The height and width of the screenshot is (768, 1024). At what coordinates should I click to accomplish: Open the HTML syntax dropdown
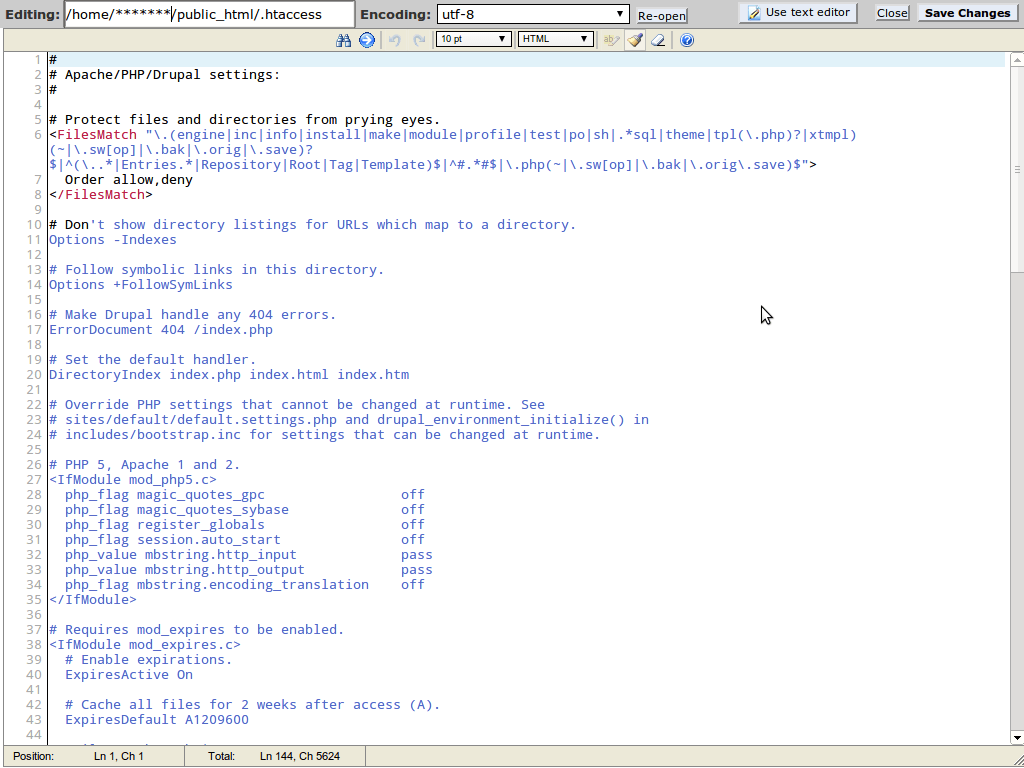[x=556, y=39]
